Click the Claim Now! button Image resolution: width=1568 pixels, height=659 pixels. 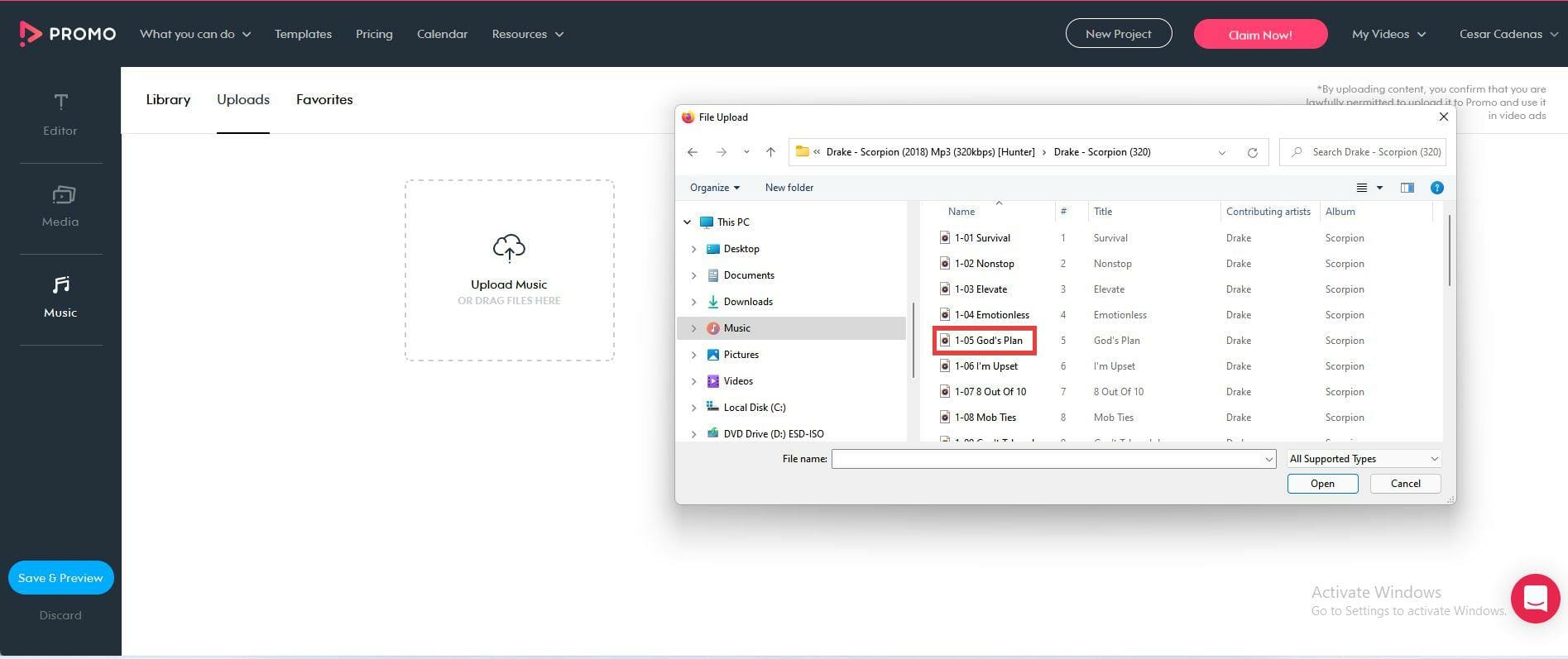click(x=1259, y=34)
